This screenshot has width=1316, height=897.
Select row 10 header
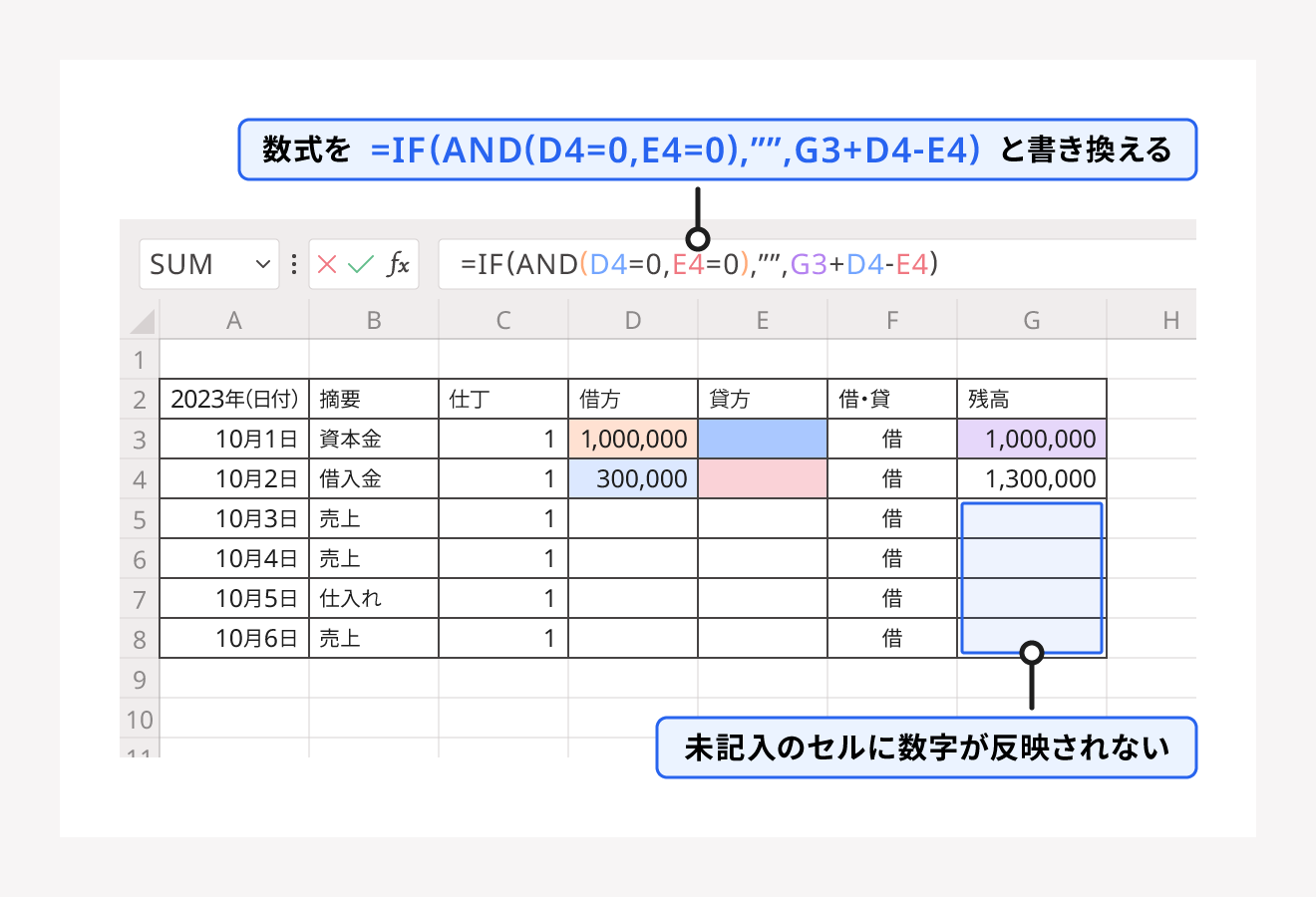point(140,719)
